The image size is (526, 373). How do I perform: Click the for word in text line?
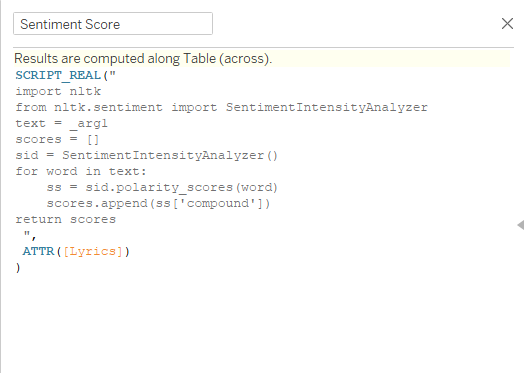point(81,172)
